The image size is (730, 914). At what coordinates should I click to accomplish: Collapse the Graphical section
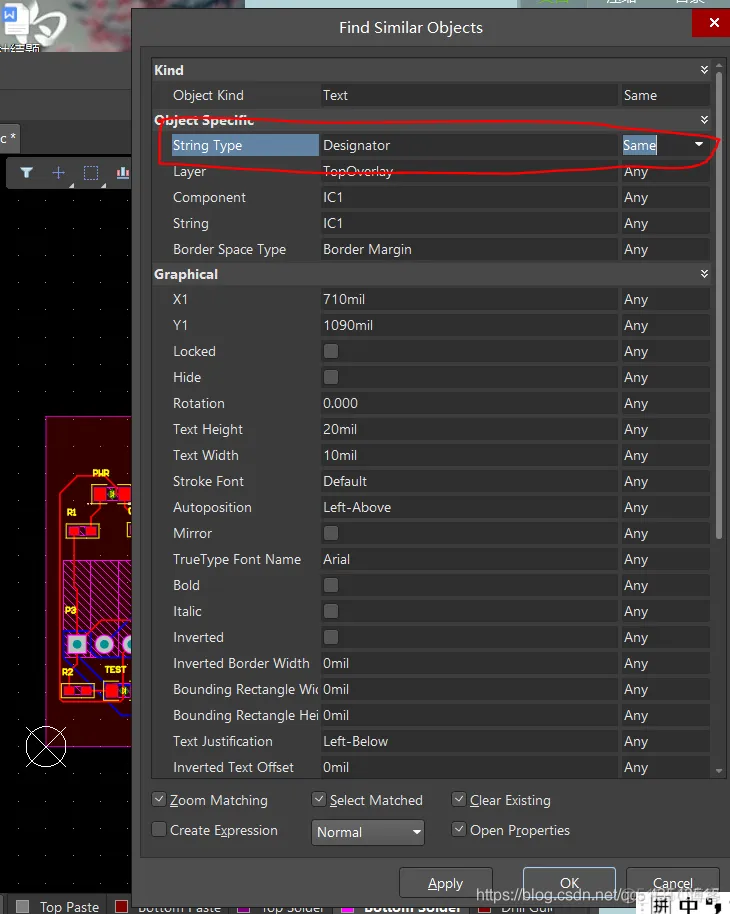coord(704,274)
